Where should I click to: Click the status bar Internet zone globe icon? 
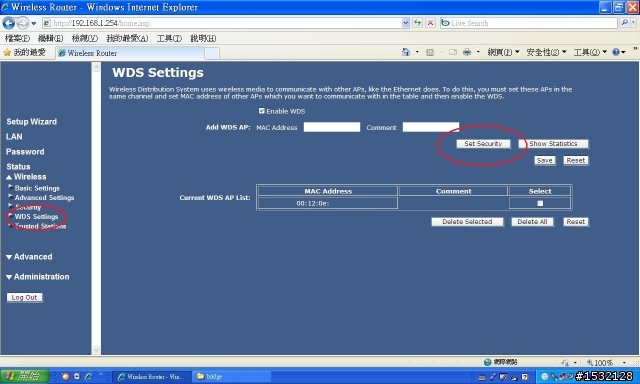(487, 362)
